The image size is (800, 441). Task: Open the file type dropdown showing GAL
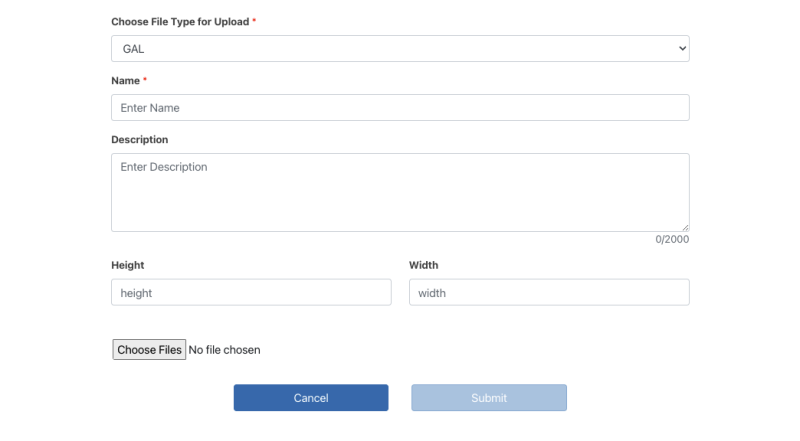point(400,48)
